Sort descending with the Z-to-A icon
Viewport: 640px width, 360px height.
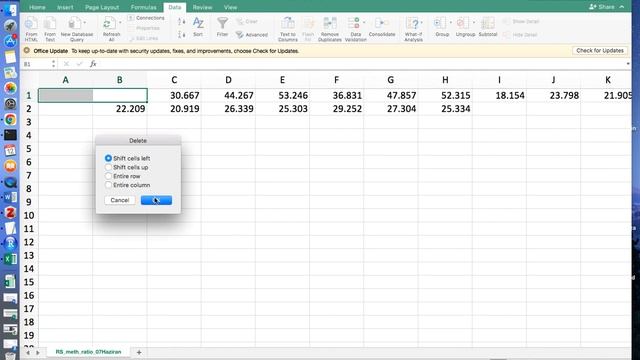[x=182, y=35]
